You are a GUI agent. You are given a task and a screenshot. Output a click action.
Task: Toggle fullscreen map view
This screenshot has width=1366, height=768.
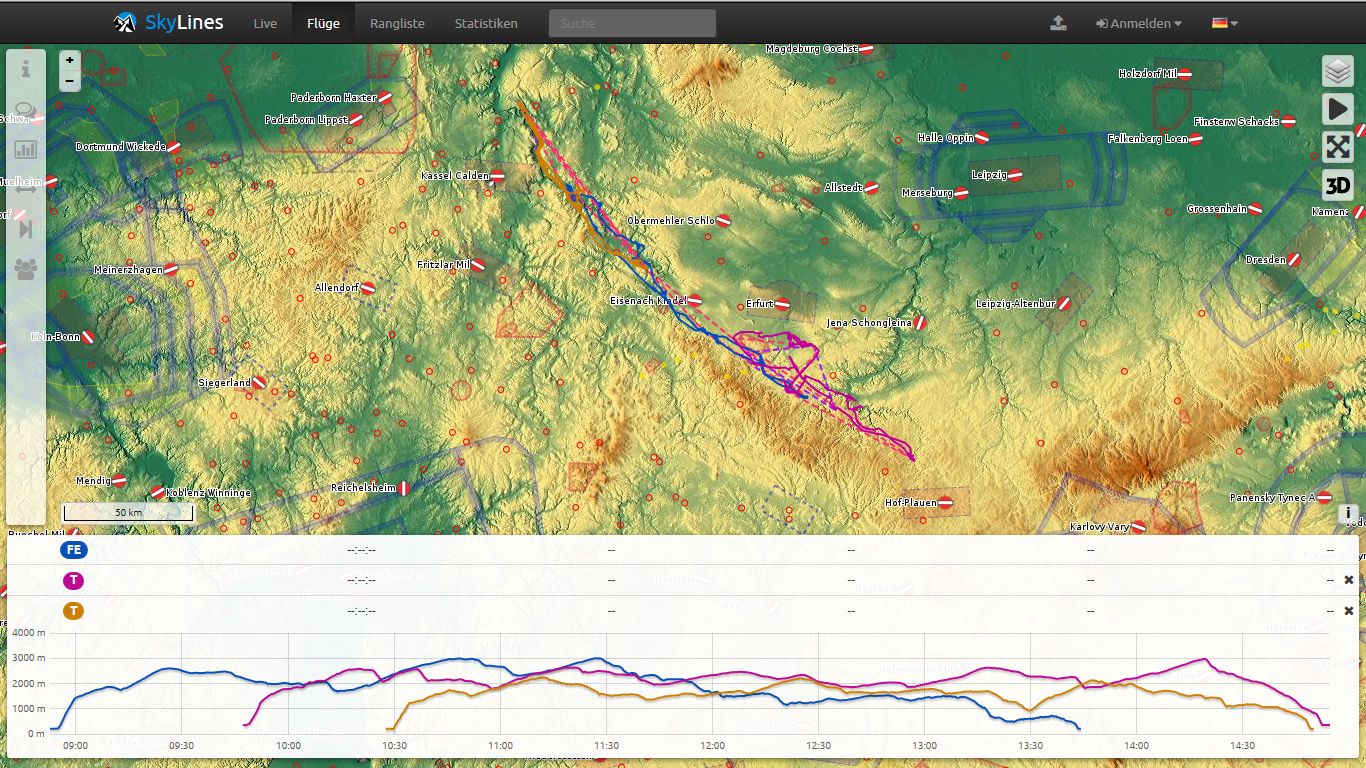[1338, 147]
